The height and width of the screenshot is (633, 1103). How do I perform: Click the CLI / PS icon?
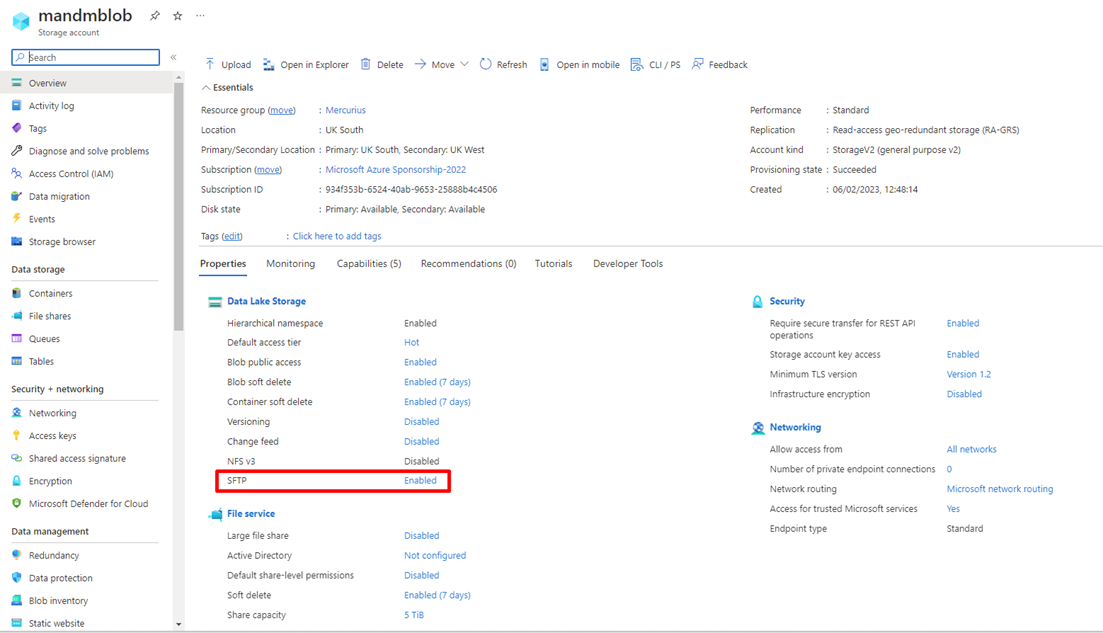637,64
